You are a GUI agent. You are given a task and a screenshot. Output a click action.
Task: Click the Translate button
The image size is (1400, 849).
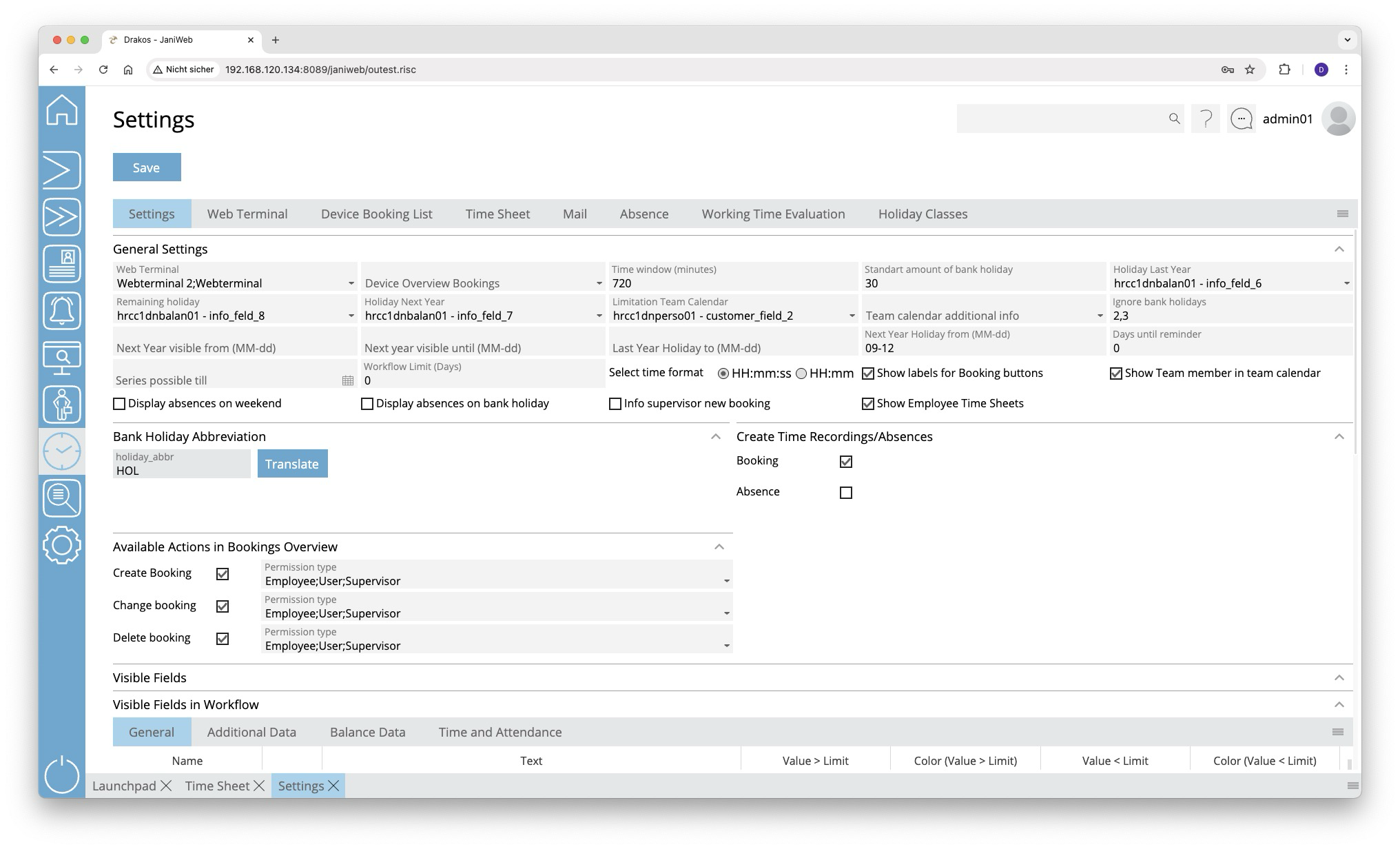click(292, 464)
